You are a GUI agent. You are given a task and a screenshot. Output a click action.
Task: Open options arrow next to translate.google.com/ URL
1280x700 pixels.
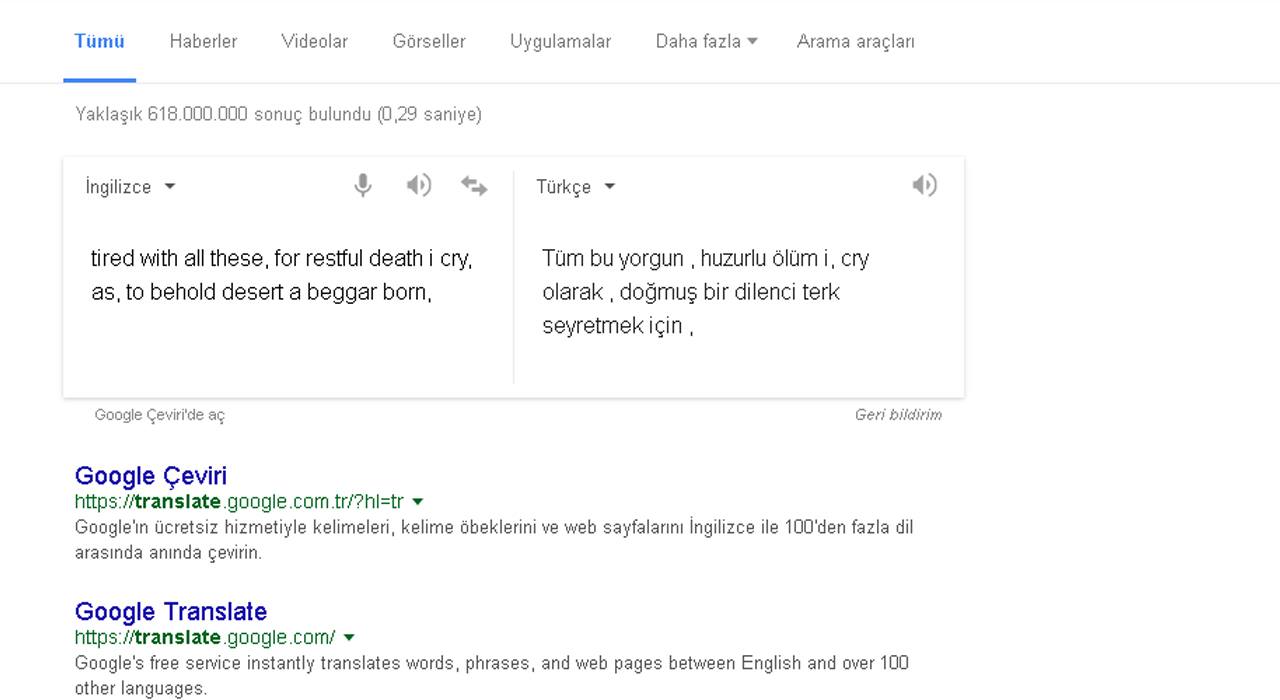(349, 637)
